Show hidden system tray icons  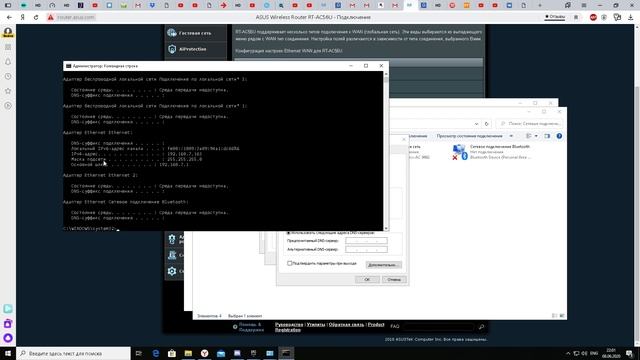[568, 353]
